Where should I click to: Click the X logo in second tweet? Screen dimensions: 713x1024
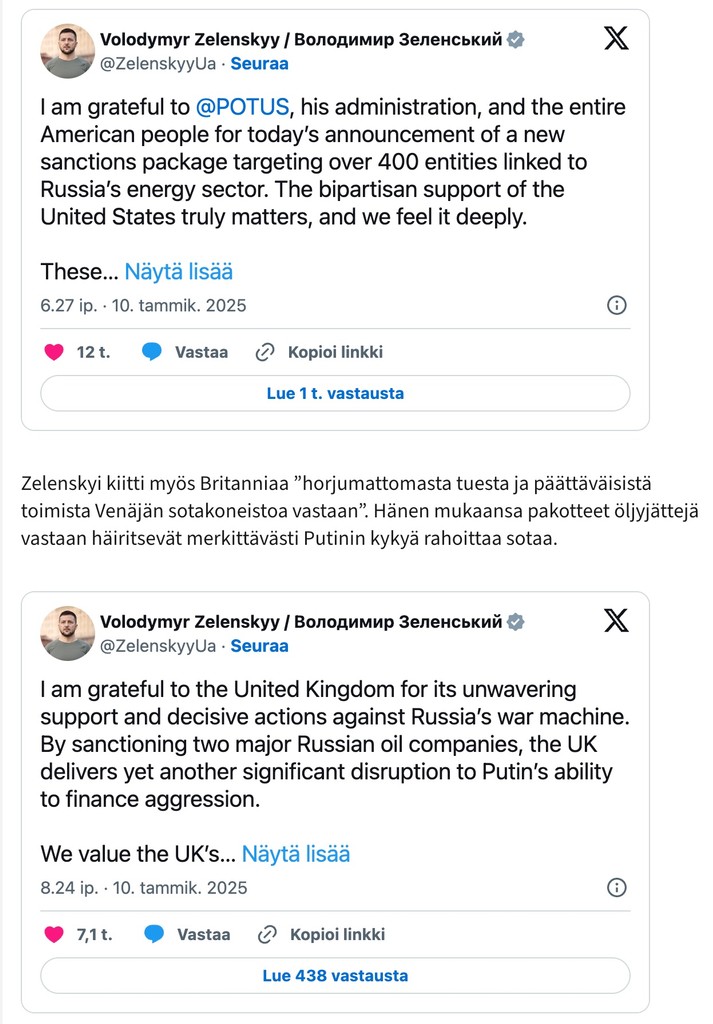pos(616,620)
